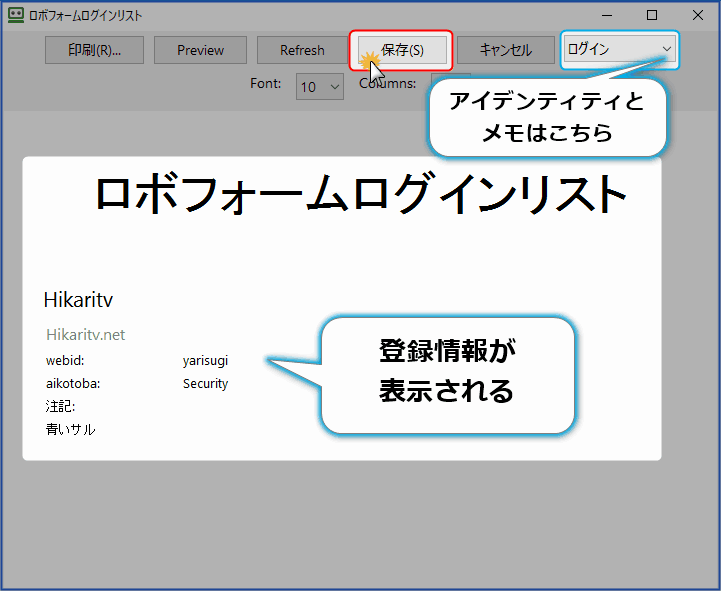Image resolution: width=721 pixels, height=591 pixels.
Task: Open the Font size 10 dropdown
Action: pos(320,86)
